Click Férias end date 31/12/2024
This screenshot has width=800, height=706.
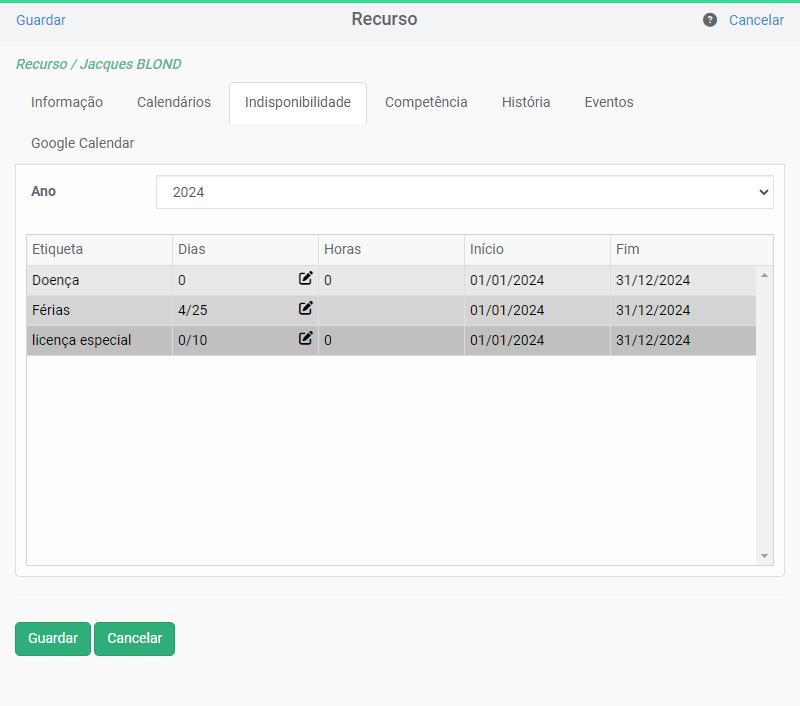653,310
